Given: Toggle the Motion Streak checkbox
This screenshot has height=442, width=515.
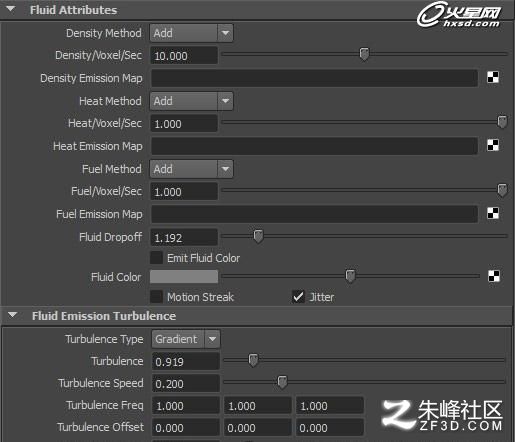Looking at the screenshot, I should (156, 297).
